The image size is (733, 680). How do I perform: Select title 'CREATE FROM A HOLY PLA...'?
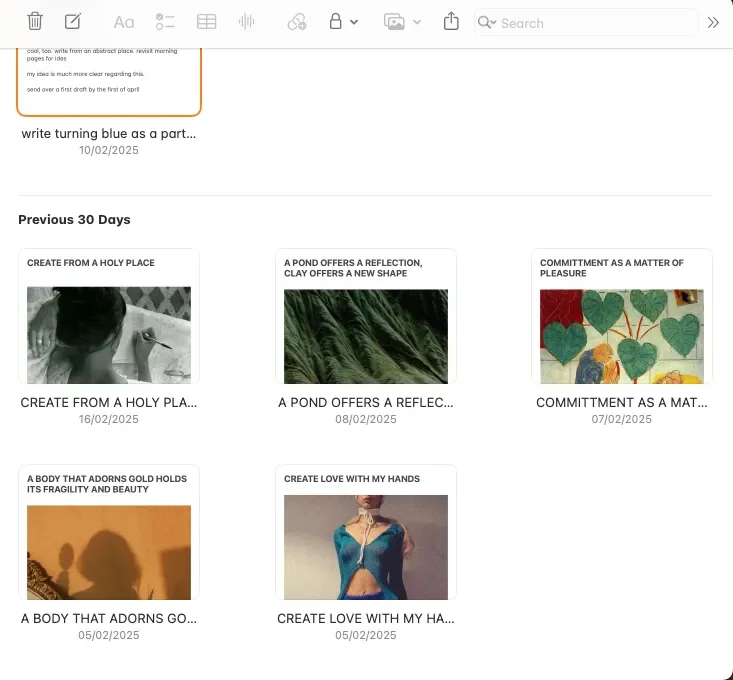(109, 402)
